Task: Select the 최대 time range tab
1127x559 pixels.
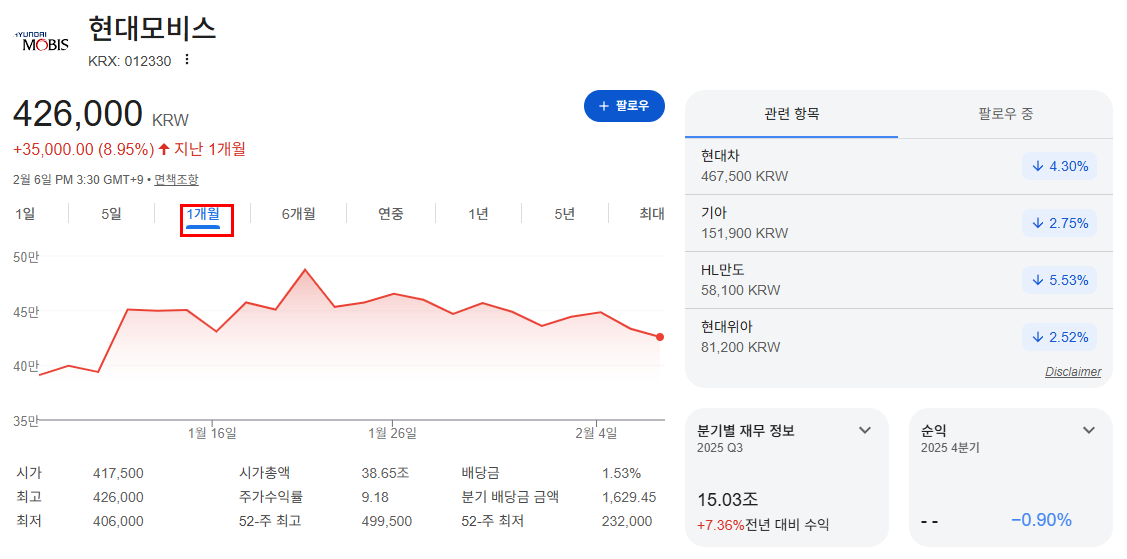Action: pyautogui.click(x=652, y=213)
